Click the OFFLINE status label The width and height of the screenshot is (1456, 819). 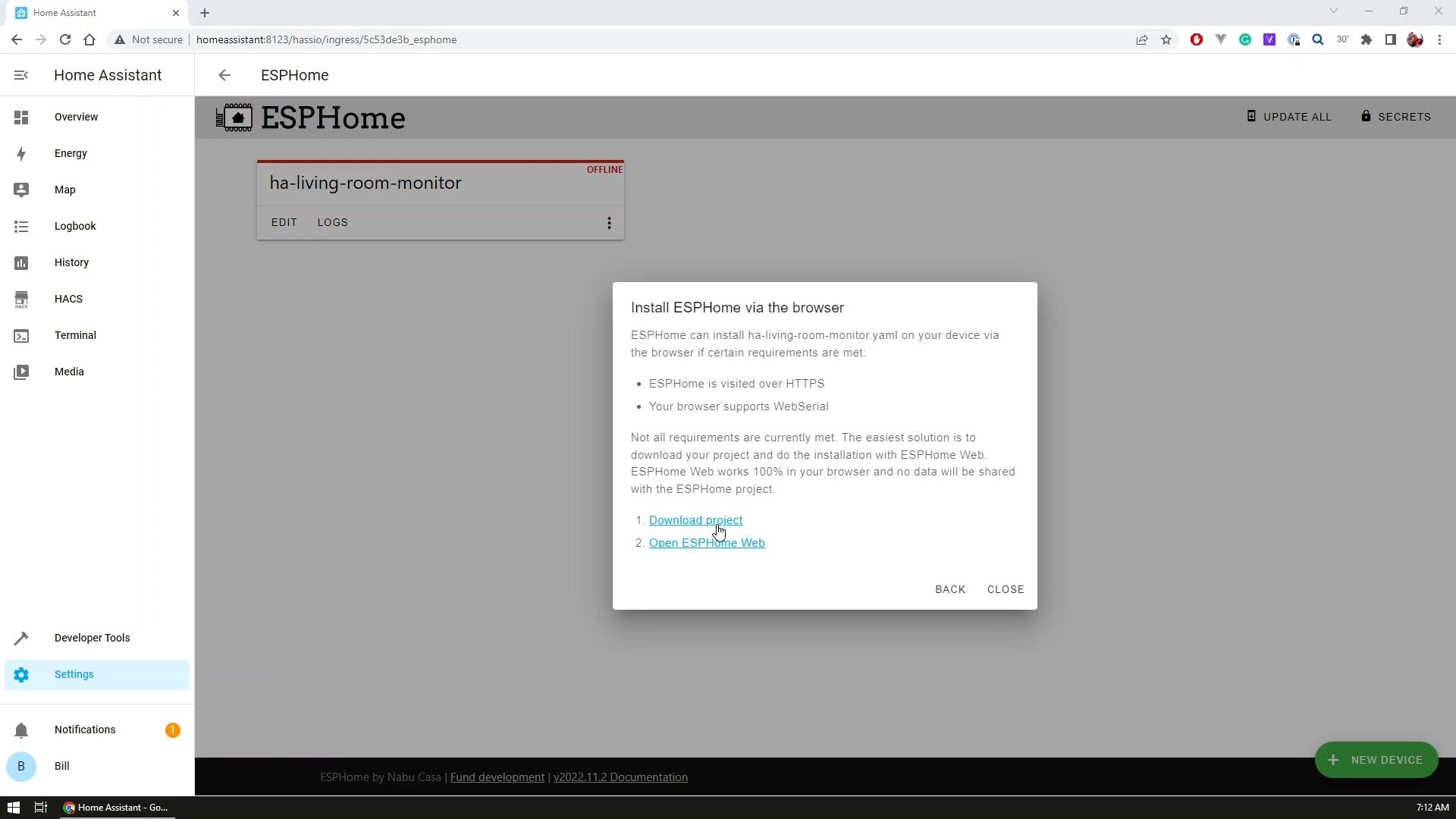coord(604,170)
